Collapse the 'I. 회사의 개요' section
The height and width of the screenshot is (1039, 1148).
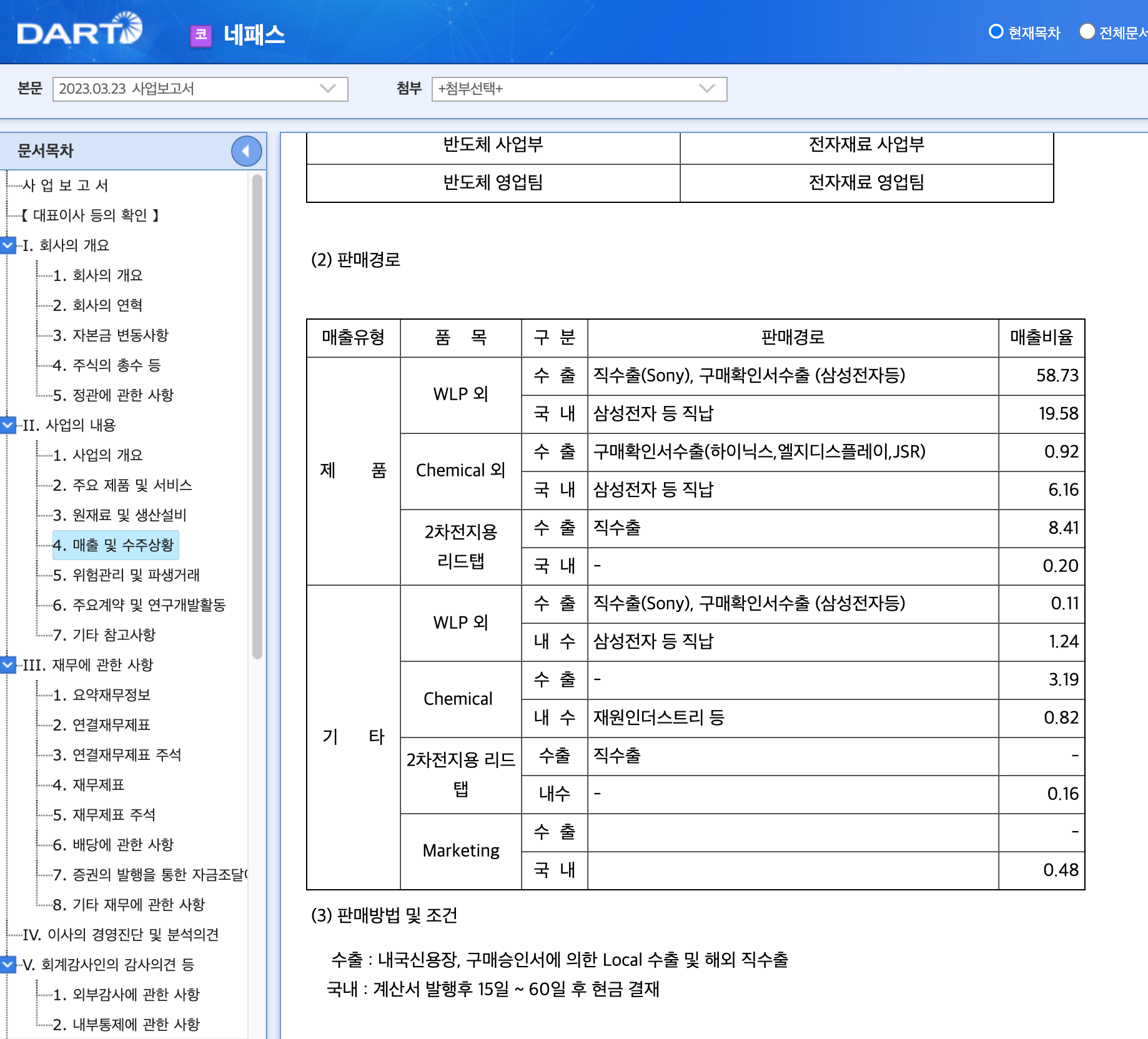click(x=8, y=245)
